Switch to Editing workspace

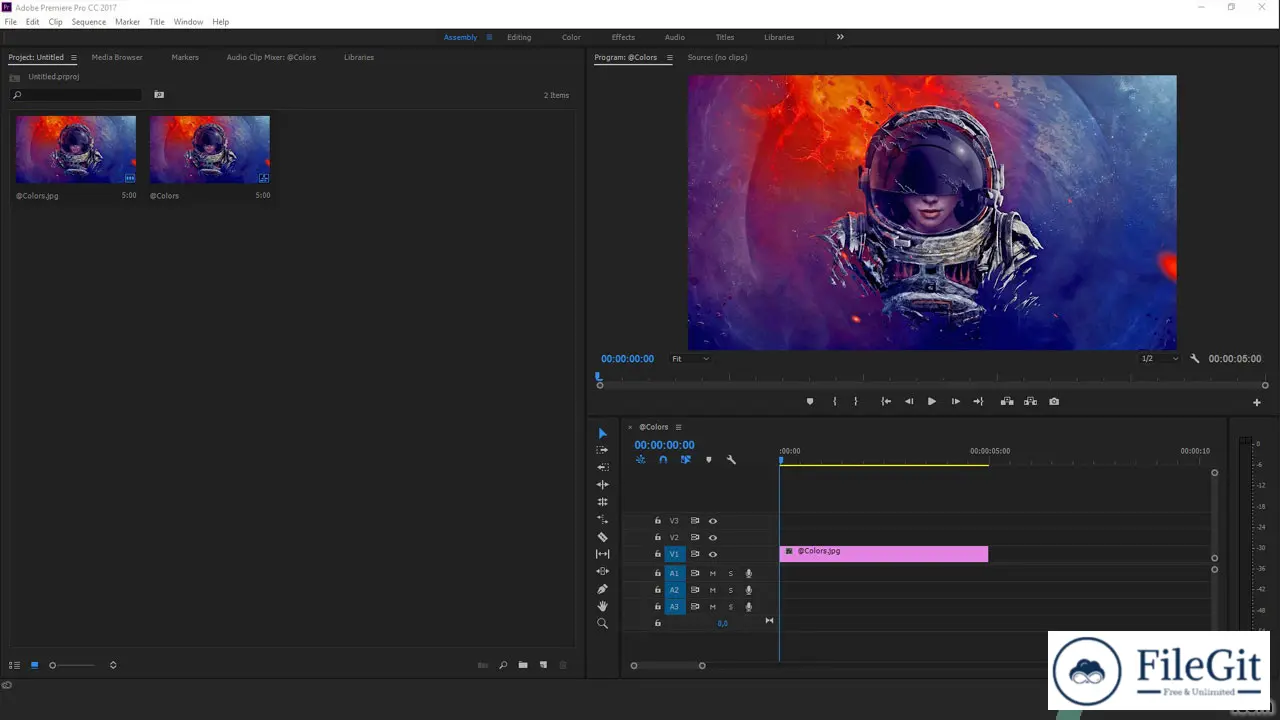(519, 37)
